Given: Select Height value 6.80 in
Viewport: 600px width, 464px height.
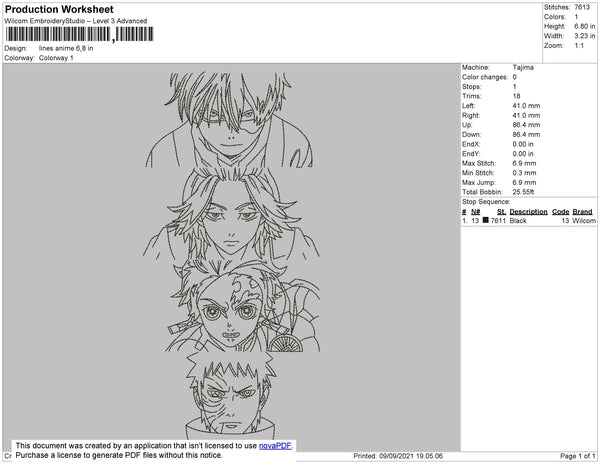Looking at the screenshot, I should (584, 26).
